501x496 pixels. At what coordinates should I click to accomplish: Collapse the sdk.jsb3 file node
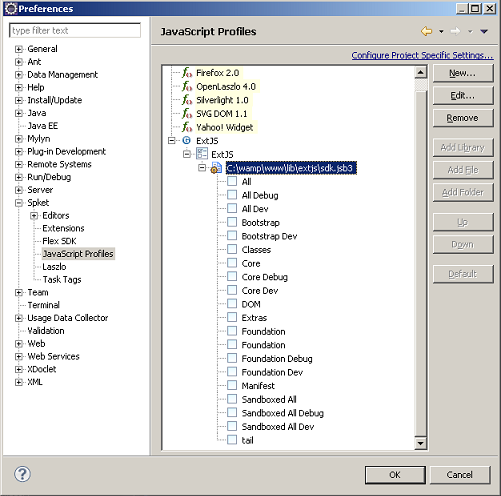[x=202, y=168]
